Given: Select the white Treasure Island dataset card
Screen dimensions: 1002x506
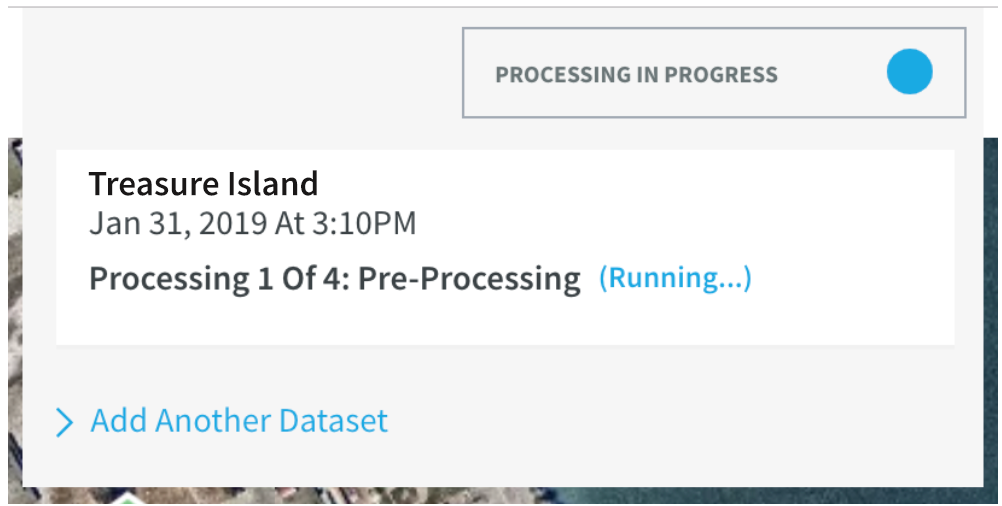Looking at the screenshot, I should point(505,247).
